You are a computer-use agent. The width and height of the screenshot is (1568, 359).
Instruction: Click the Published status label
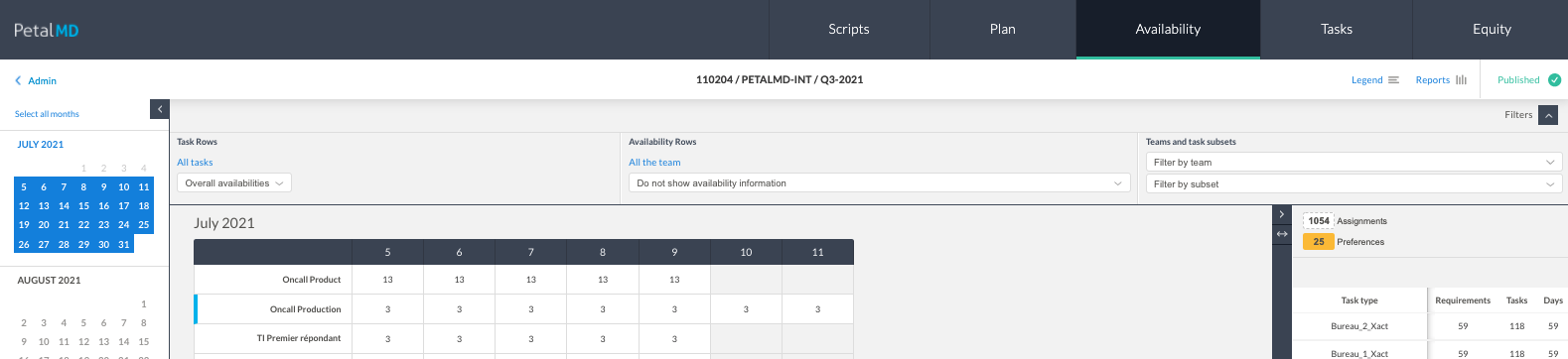(x=1518, y=80)
